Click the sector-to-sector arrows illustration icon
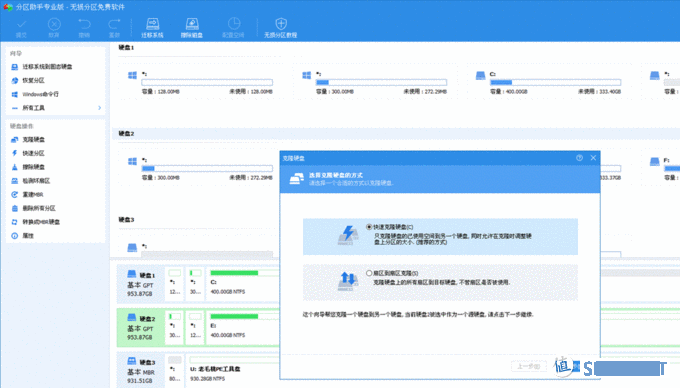Image resolution: width=680 pixels, height=388 pixels. 348,281
